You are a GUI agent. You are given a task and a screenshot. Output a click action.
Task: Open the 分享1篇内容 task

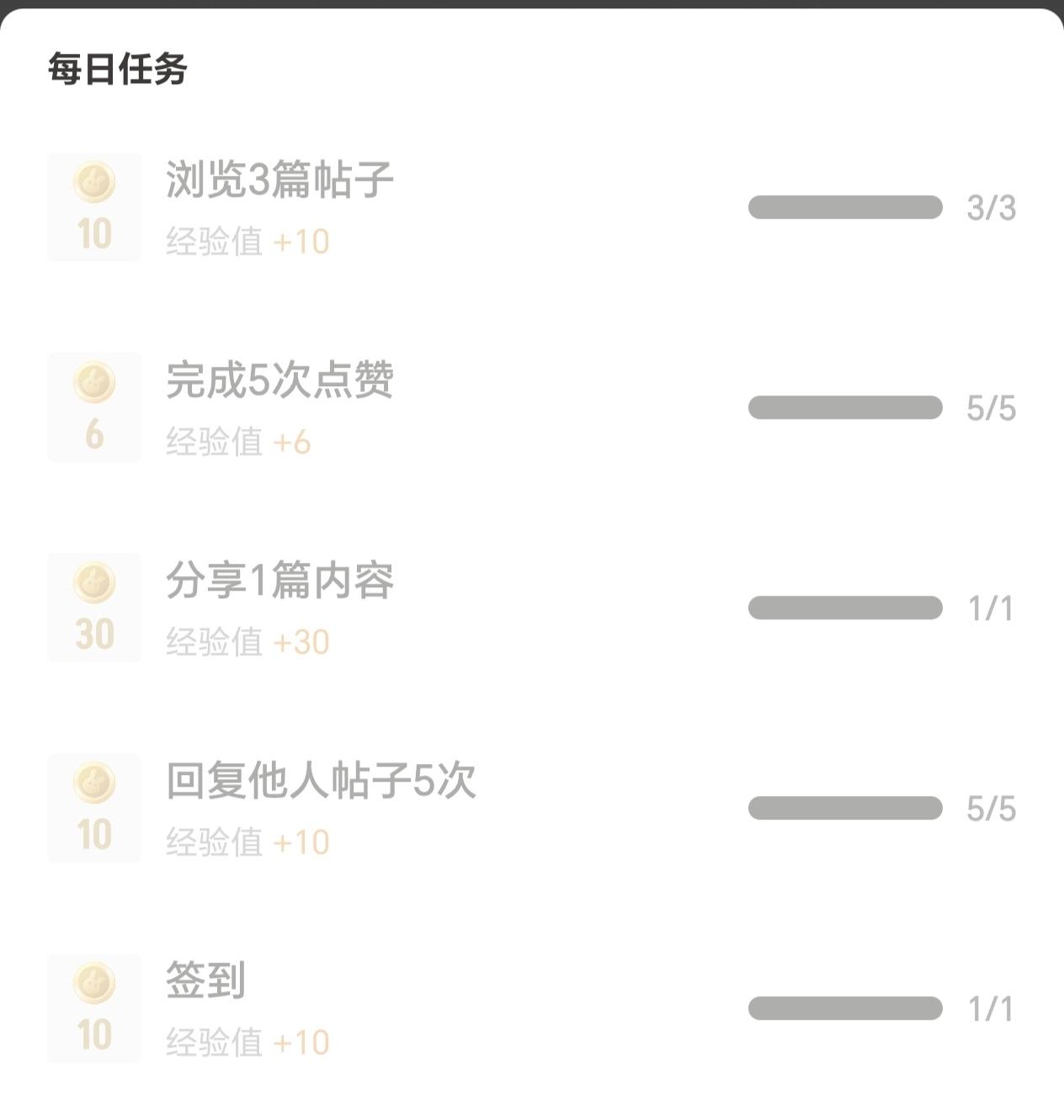(x=279, y=580)
